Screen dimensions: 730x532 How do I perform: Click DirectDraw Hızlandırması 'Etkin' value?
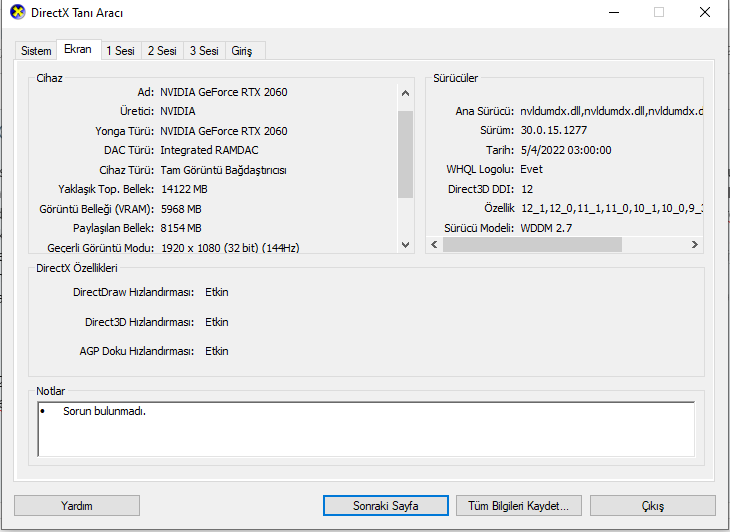point(217,292)
